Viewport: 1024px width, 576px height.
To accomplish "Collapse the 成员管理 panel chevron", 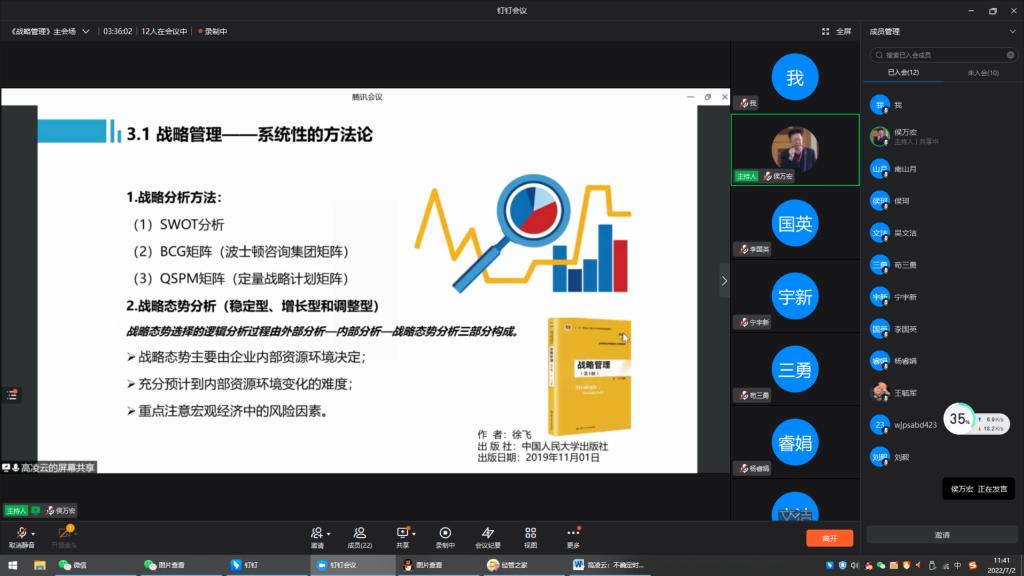I will pos(1012,31).
